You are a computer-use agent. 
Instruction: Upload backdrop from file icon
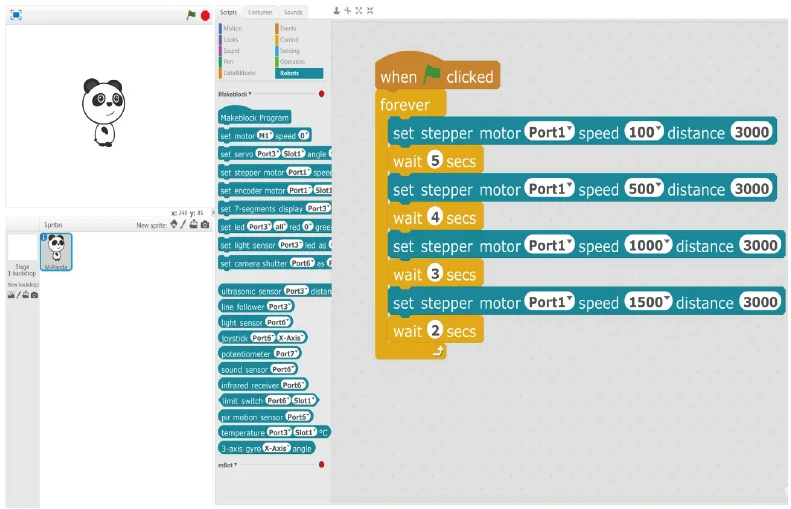click(x=25, y=295)
